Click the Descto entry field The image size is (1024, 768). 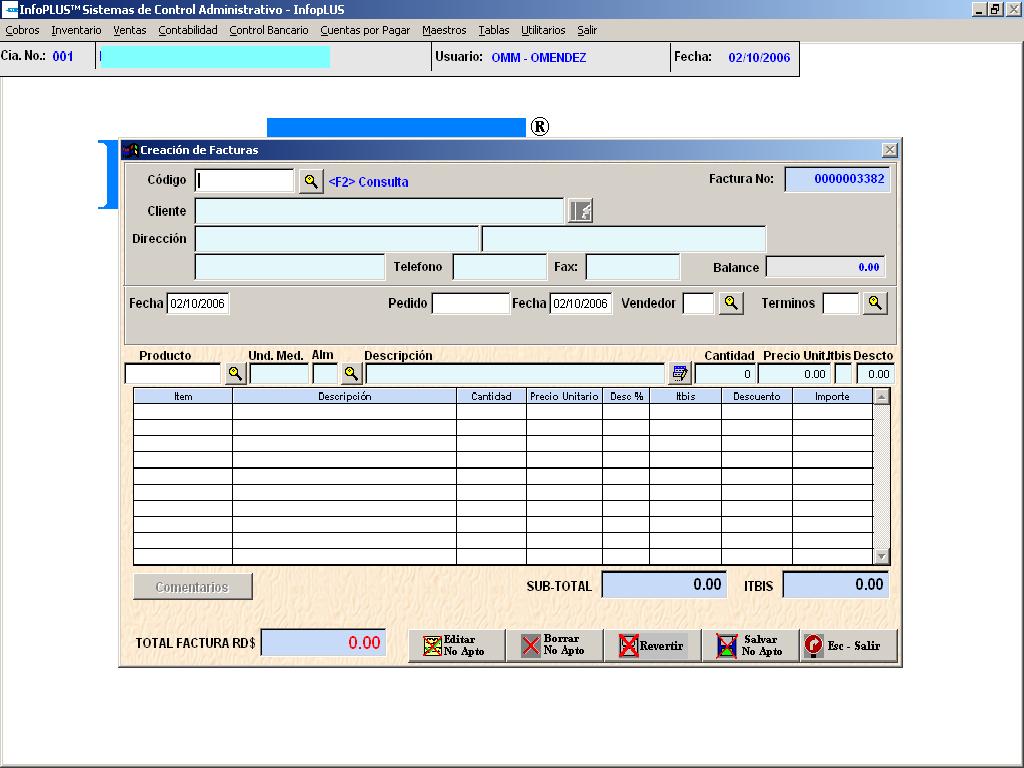pos(875,374)
